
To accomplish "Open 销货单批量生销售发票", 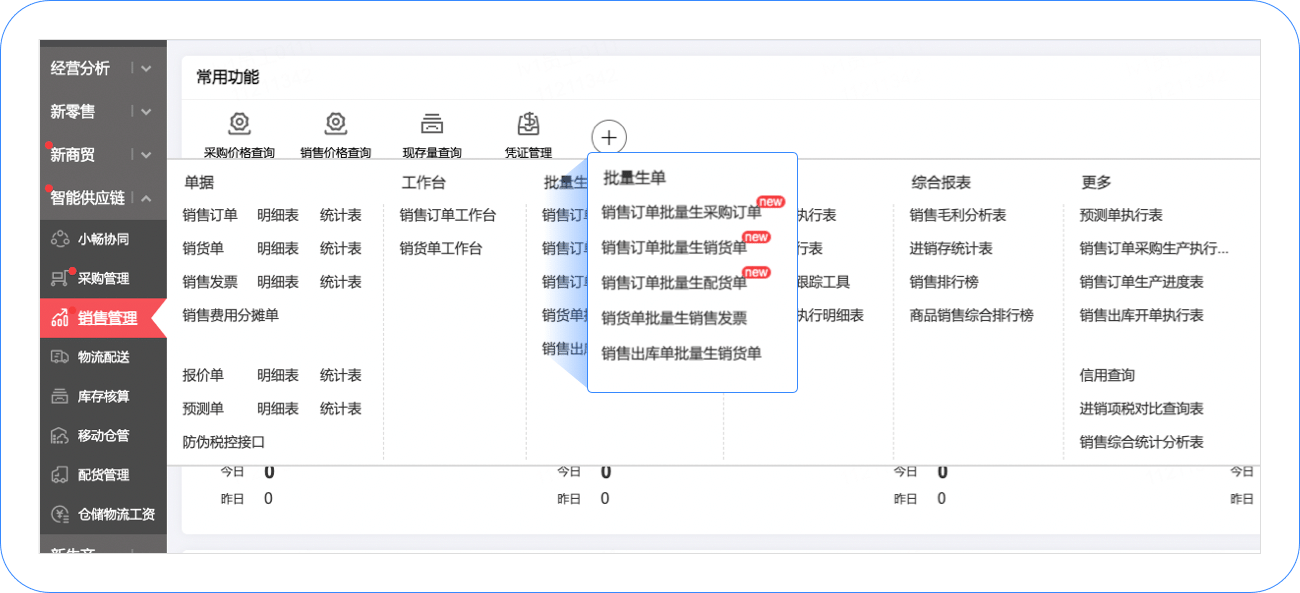I will click(674, 318).
